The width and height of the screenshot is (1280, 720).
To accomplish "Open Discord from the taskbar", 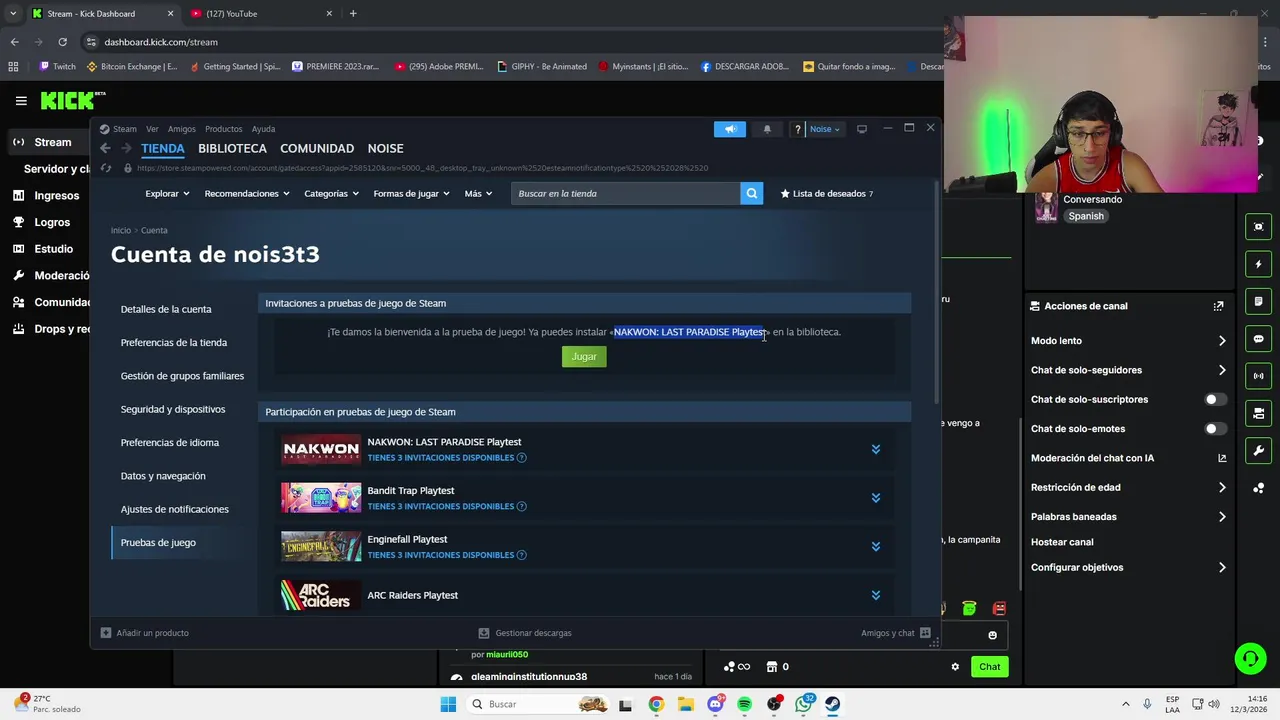I will (715, 704).
